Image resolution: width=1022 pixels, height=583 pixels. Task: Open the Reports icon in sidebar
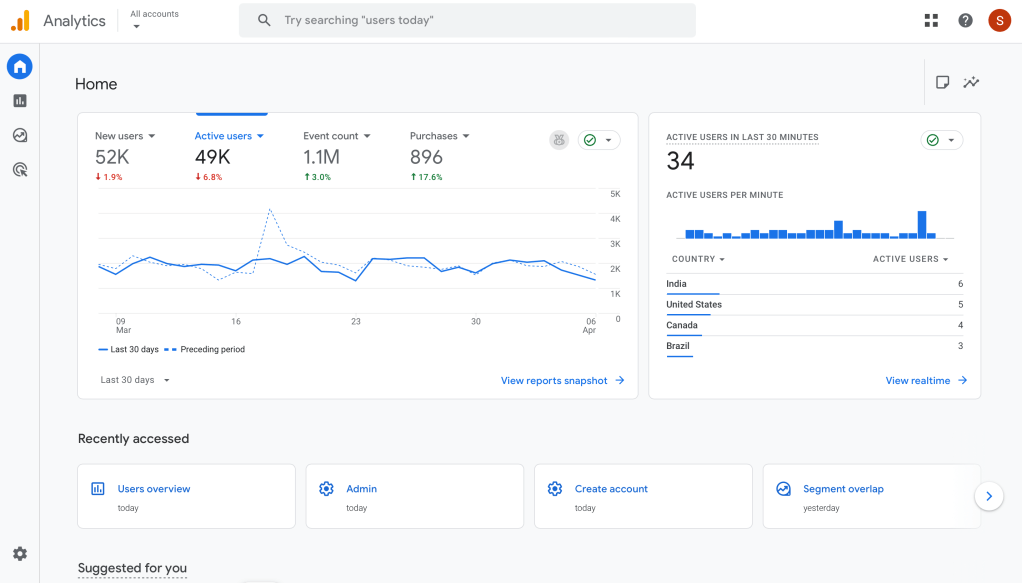click(x=20, y=101)
